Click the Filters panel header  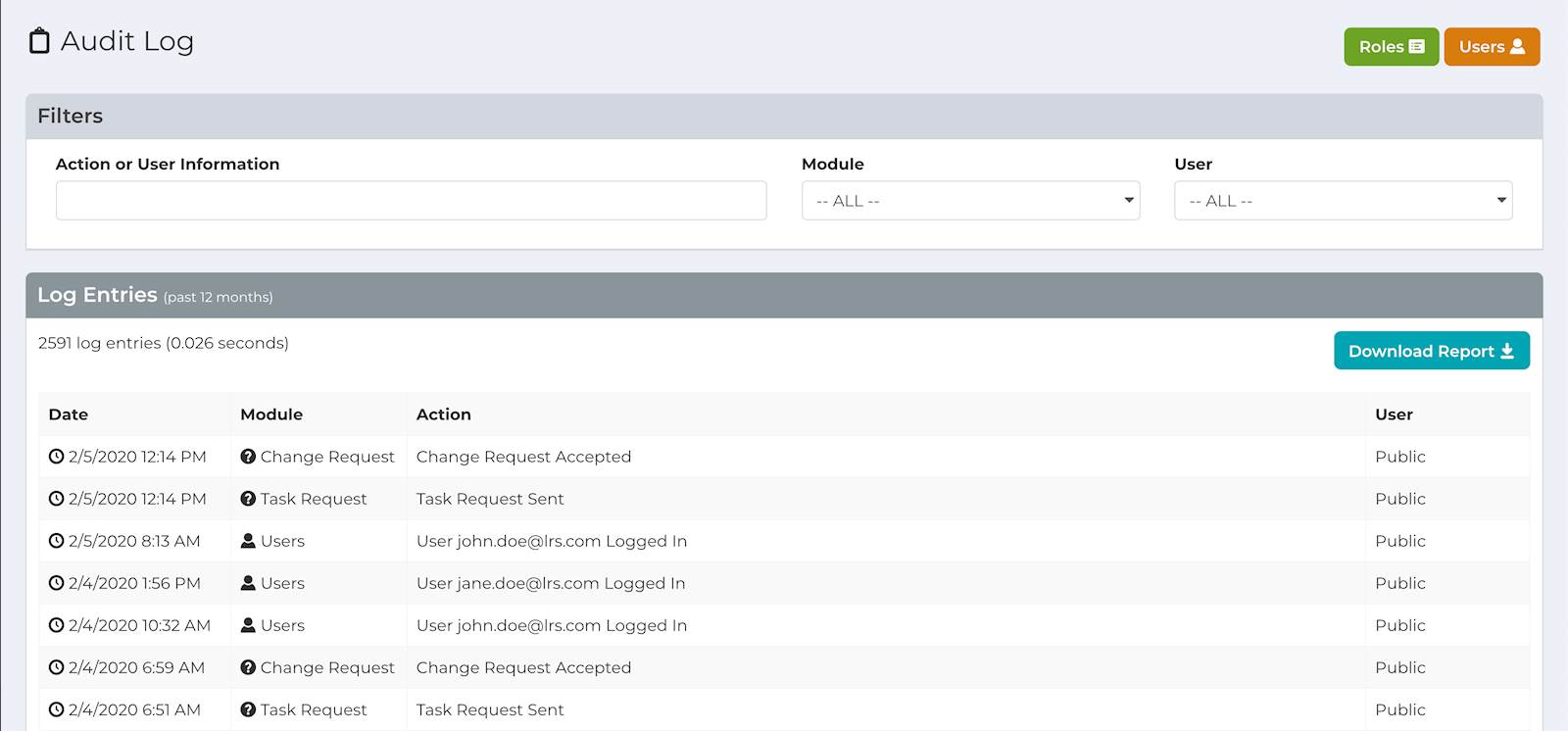click(784, 116)
